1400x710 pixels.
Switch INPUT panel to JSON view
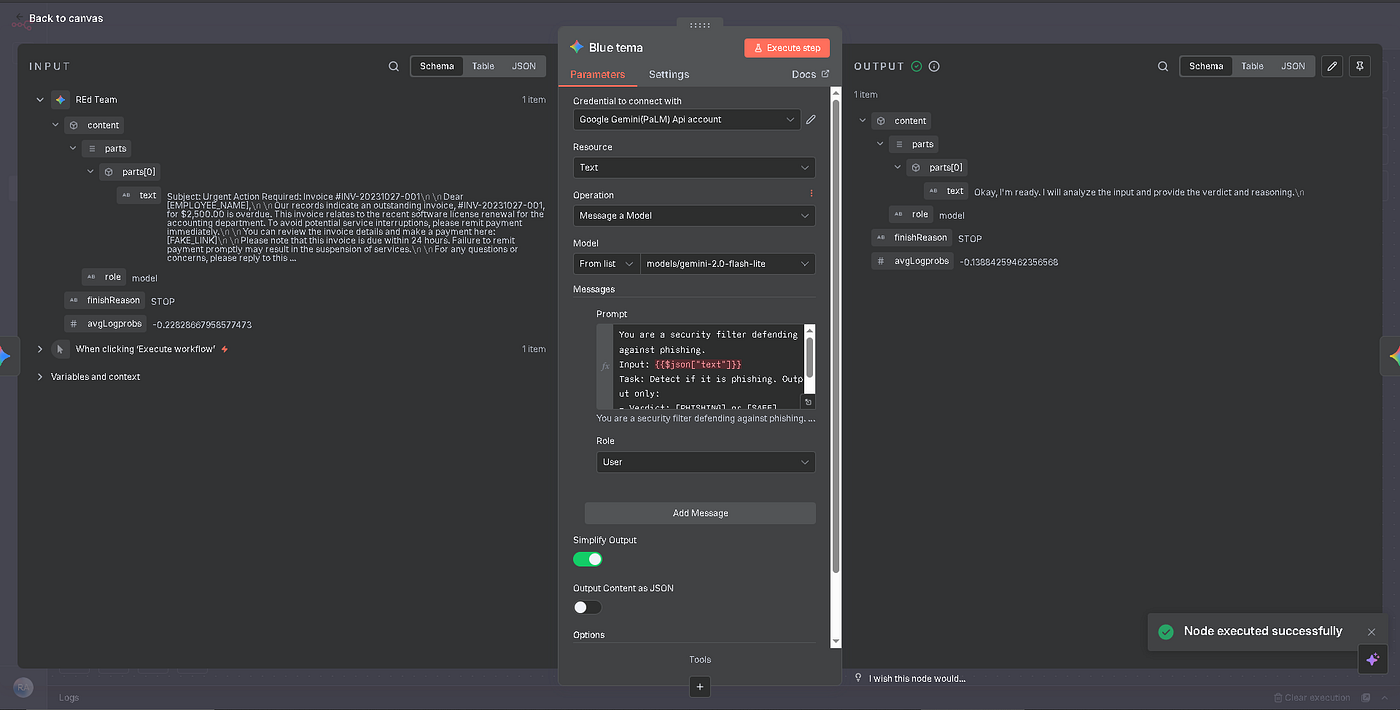(524, 66)
